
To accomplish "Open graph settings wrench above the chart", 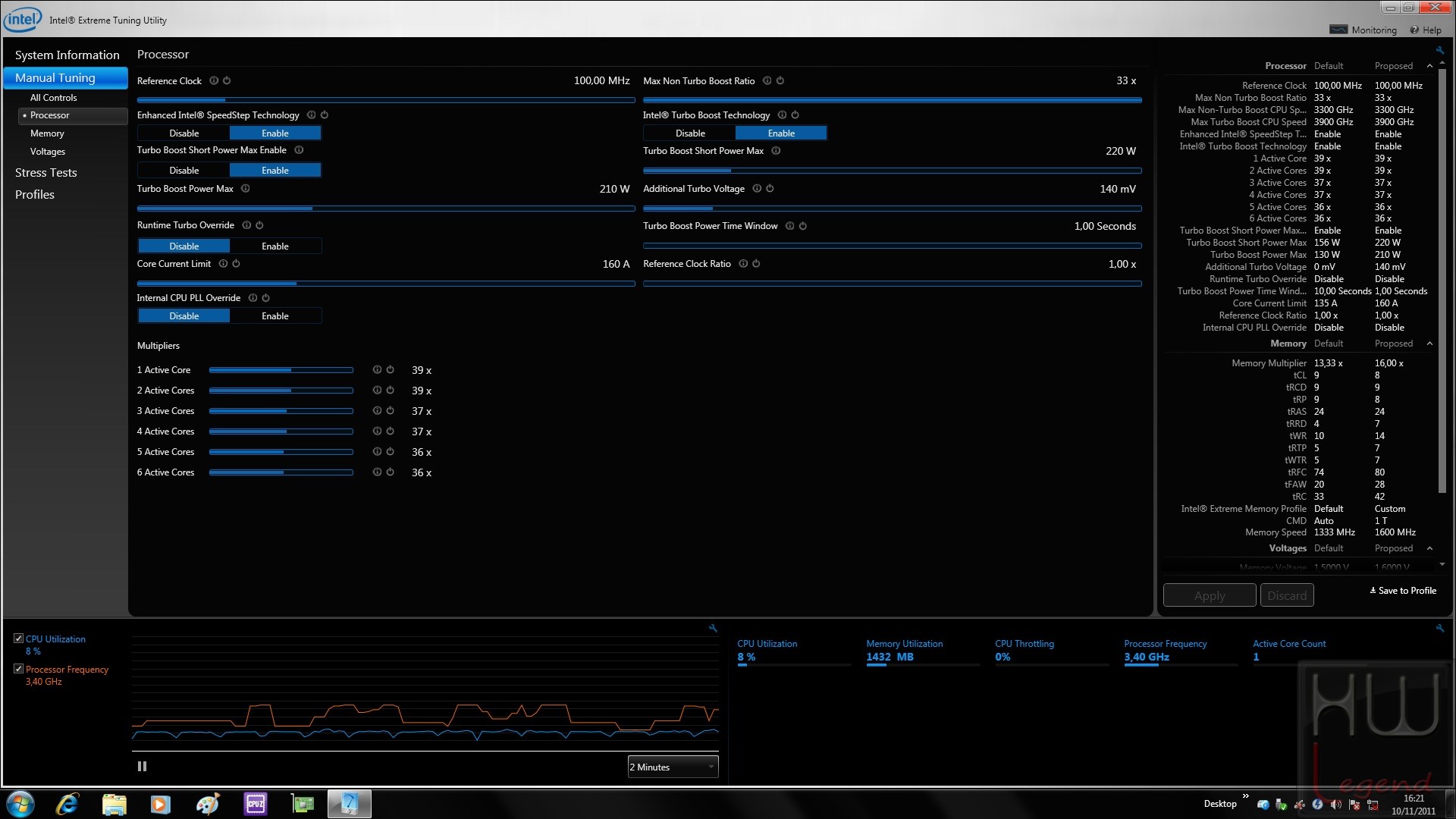I will pos(713,628).
